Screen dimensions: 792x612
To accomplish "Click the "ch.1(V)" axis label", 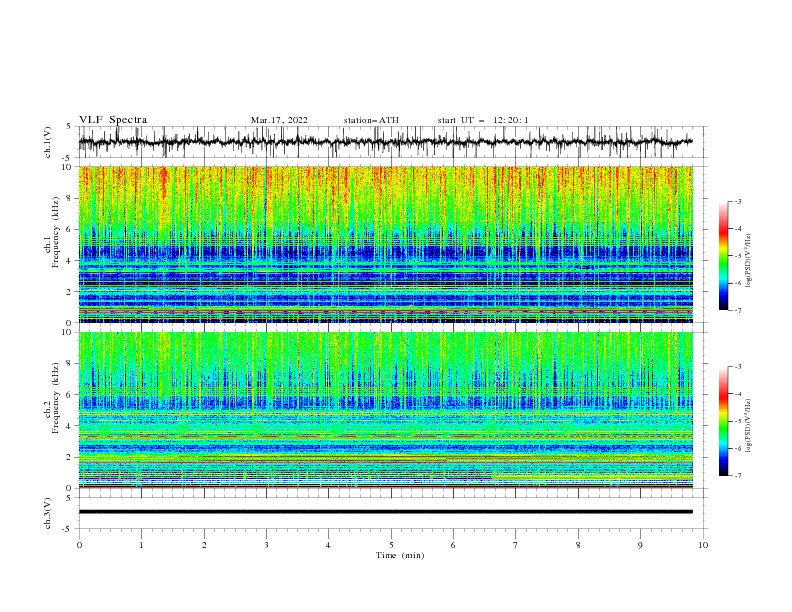I will click(x=48, y=142).
